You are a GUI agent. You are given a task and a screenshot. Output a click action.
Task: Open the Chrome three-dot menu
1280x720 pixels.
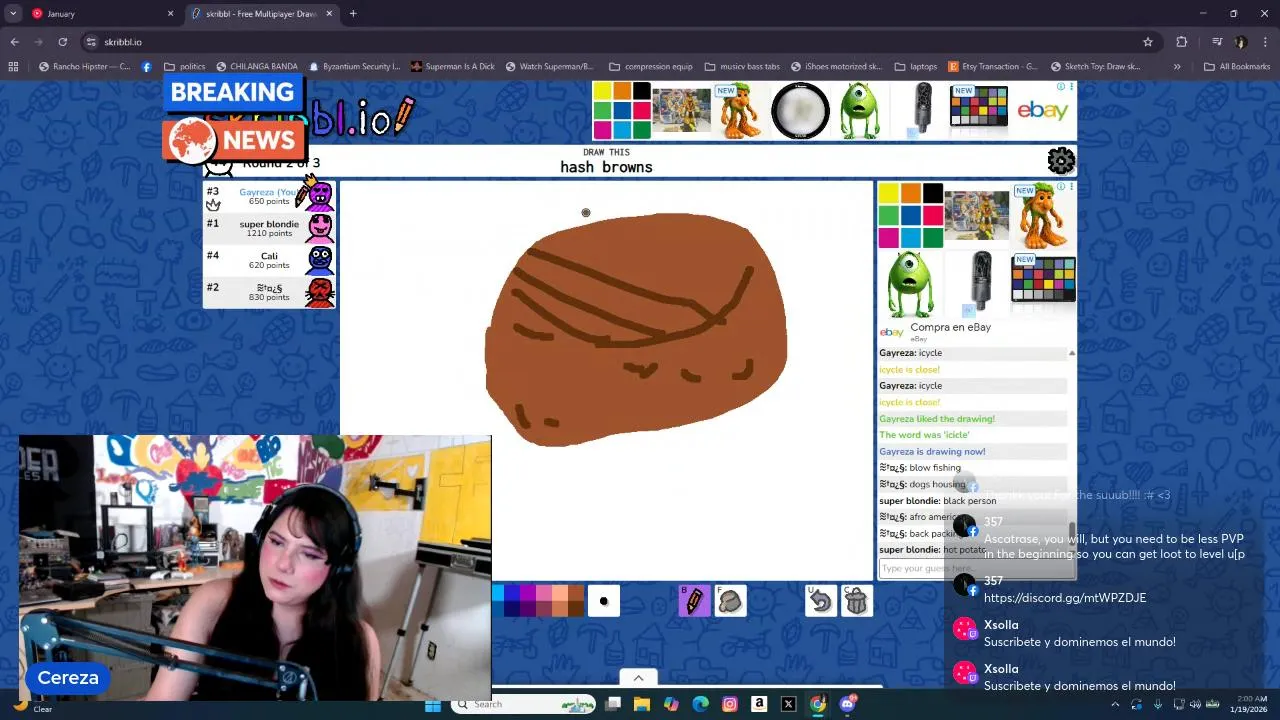(1265, 42)
